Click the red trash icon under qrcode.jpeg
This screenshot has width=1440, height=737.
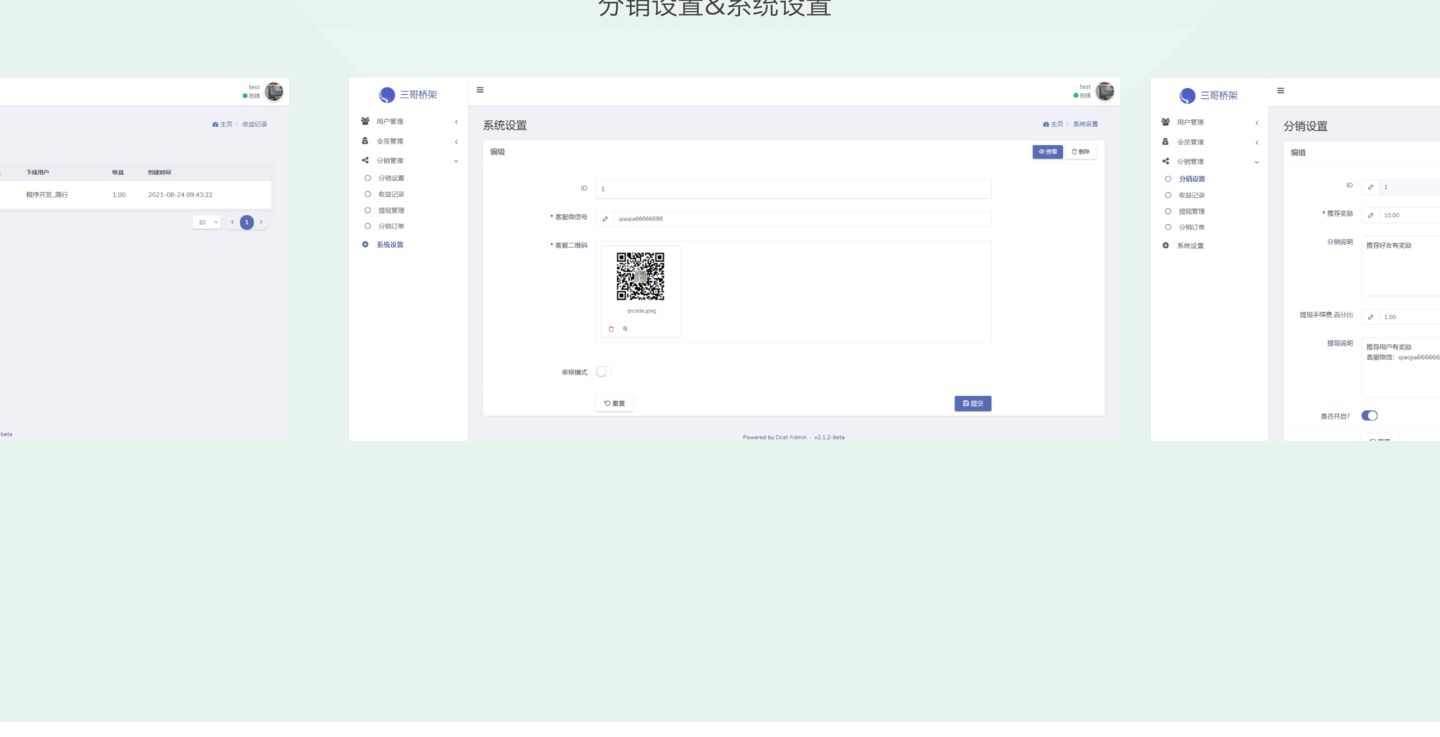point(611,329)
